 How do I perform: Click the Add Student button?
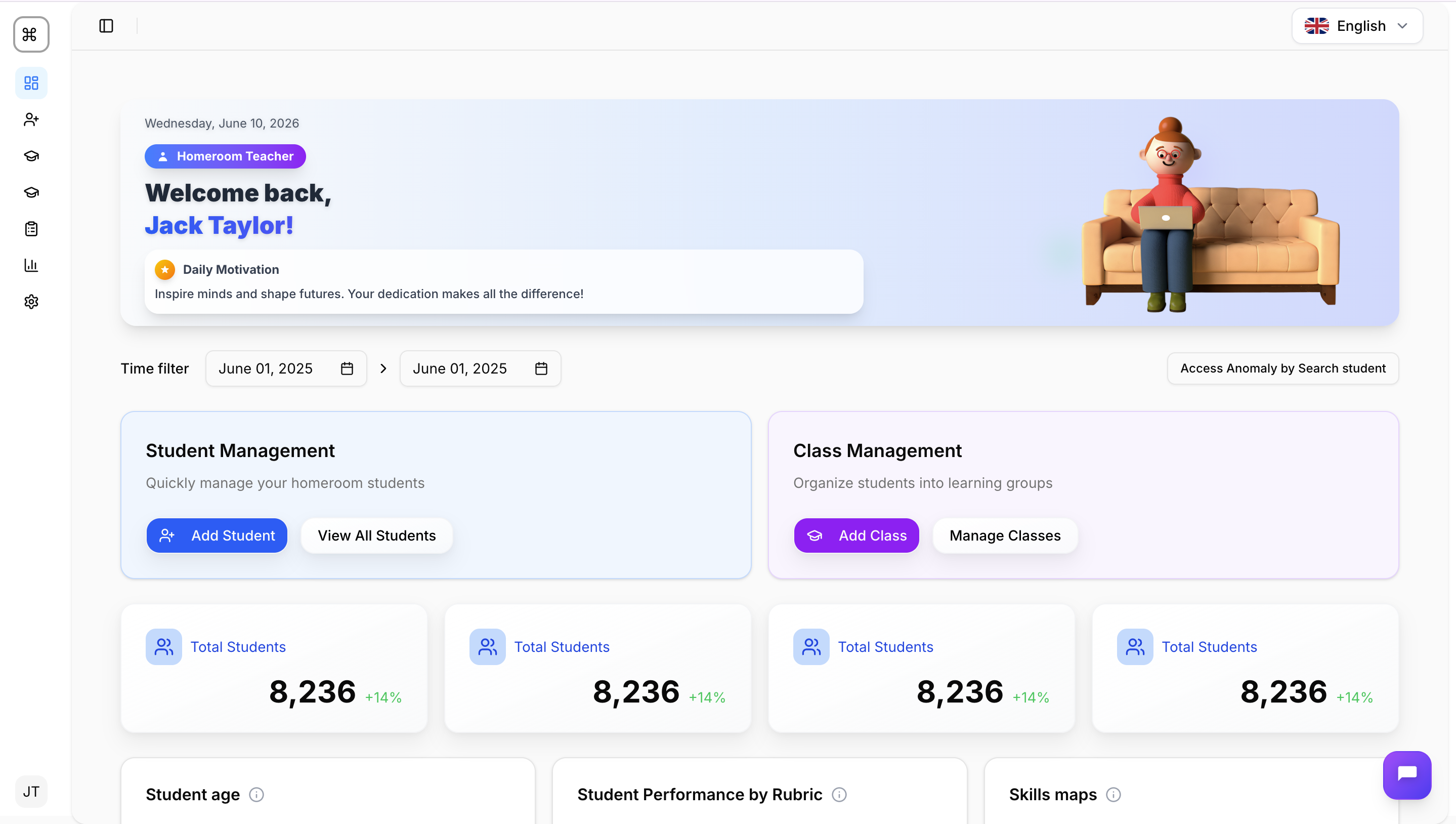217,535
